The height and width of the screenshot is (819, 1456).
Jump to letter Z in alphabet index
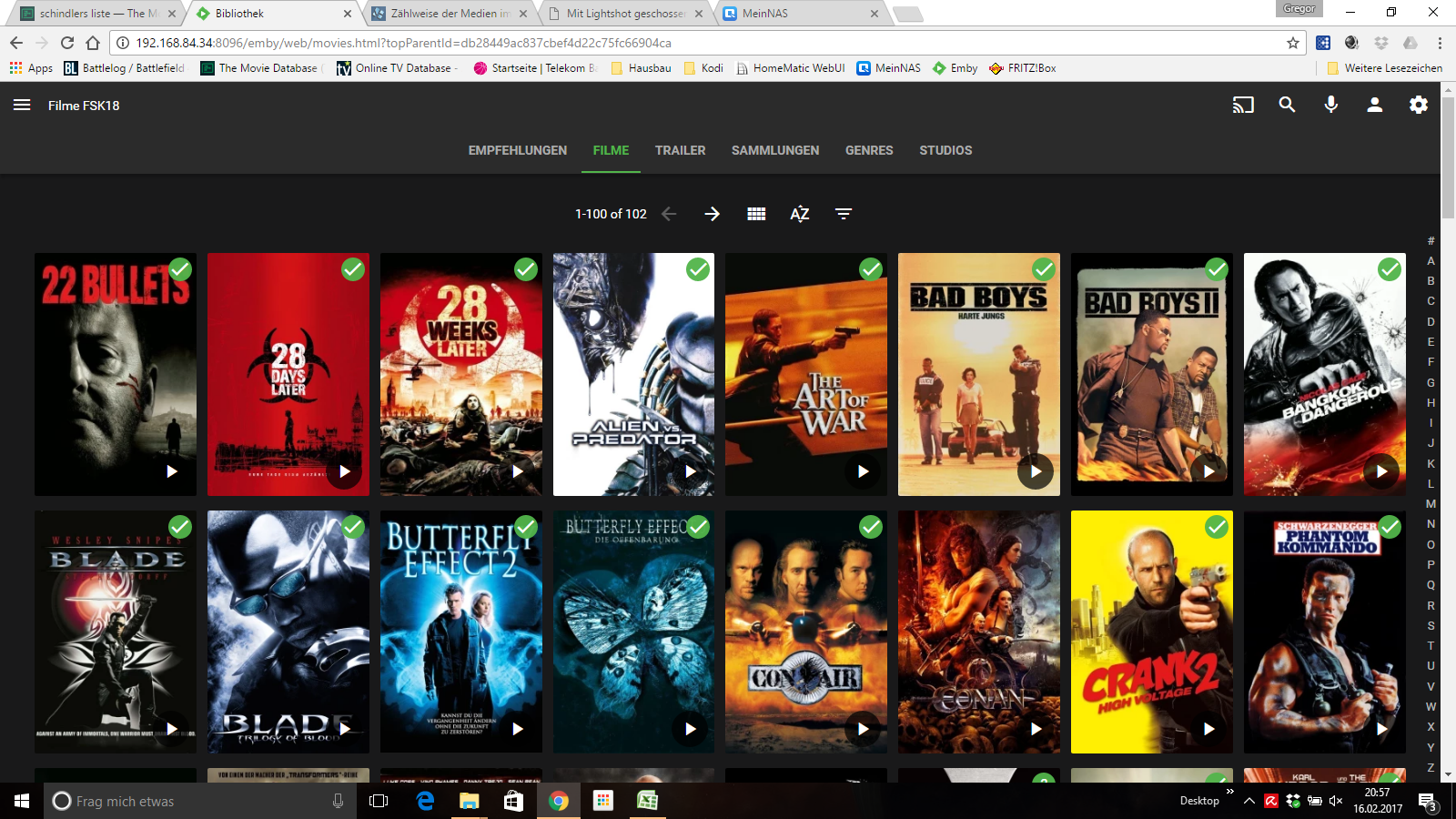[x=1431, y=768]
